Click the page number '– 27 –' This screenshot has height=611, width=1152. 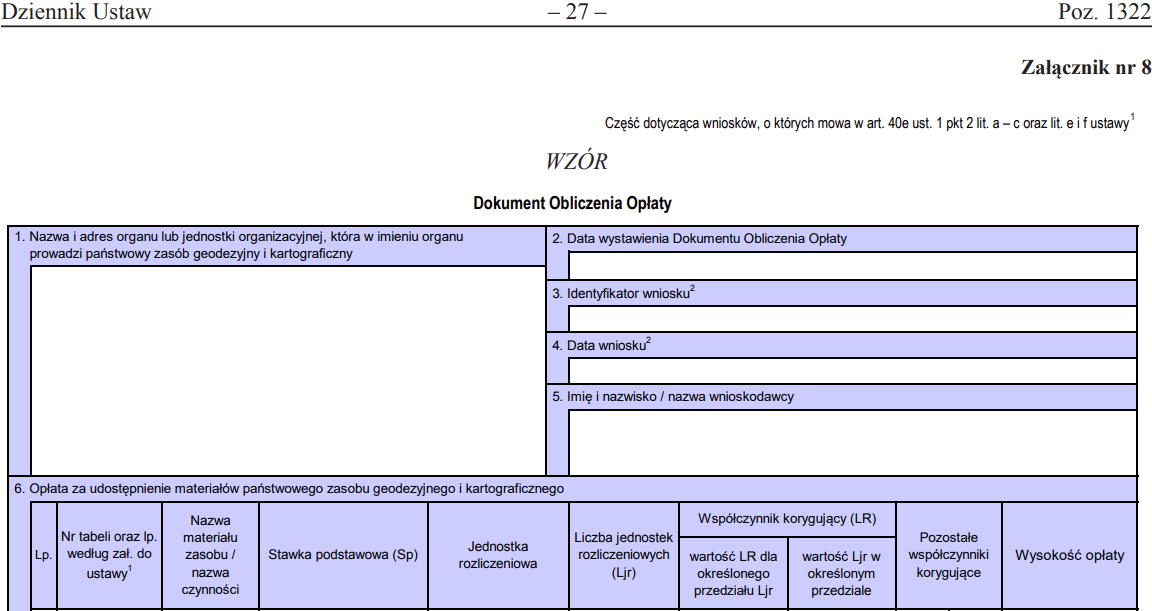coord(577,13)
